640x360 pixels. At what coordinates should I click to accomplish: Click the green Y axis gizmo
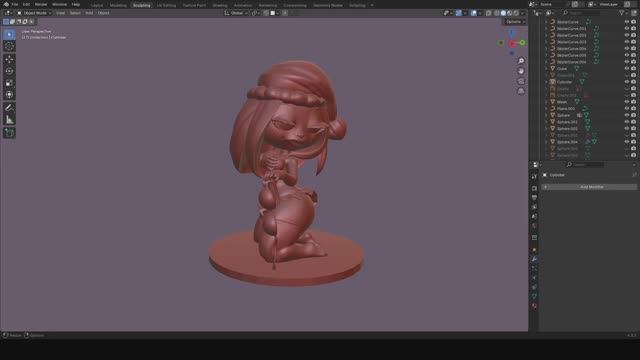522,42
